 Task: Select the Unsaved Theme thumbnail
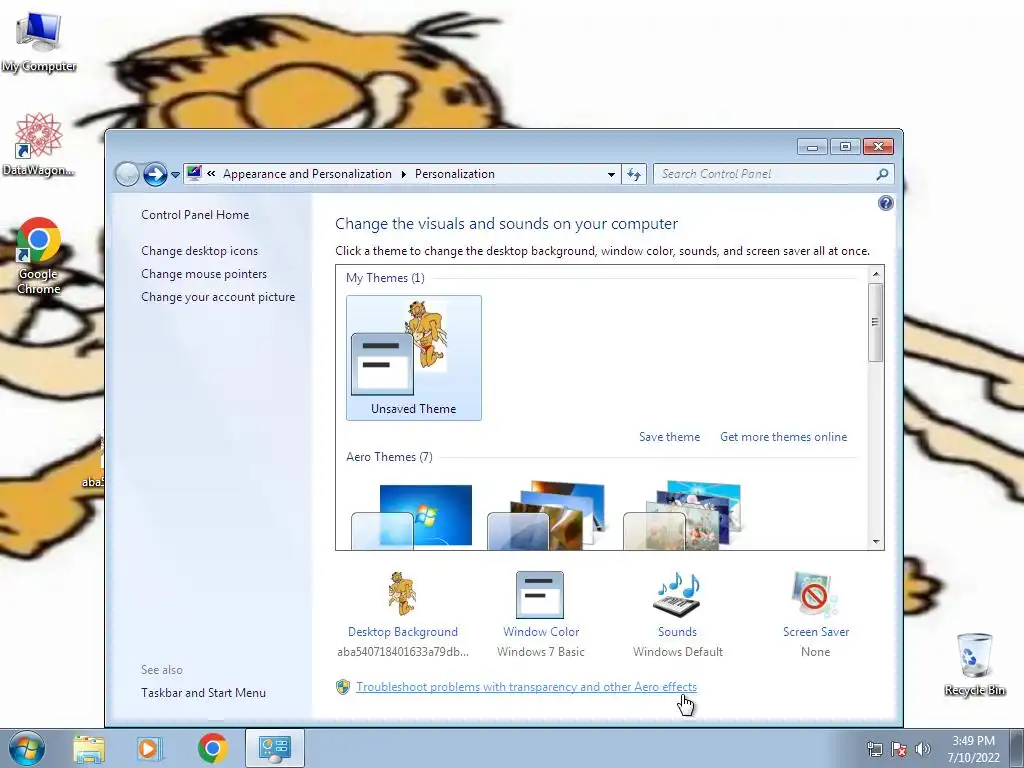414,358
